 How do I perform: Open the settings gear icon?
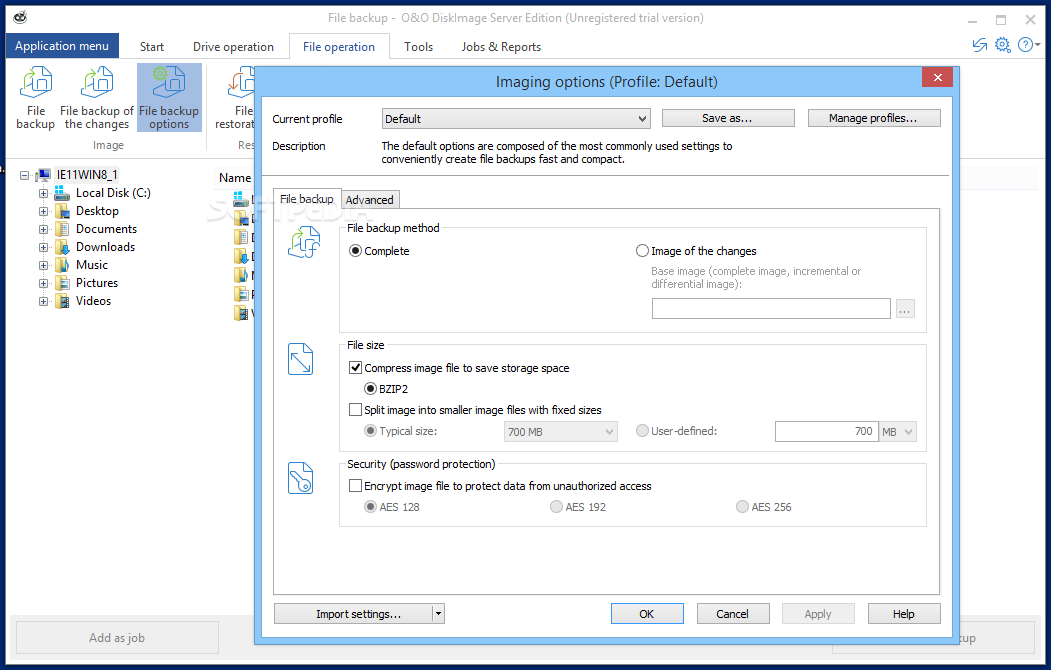(x=1003, y=45)
